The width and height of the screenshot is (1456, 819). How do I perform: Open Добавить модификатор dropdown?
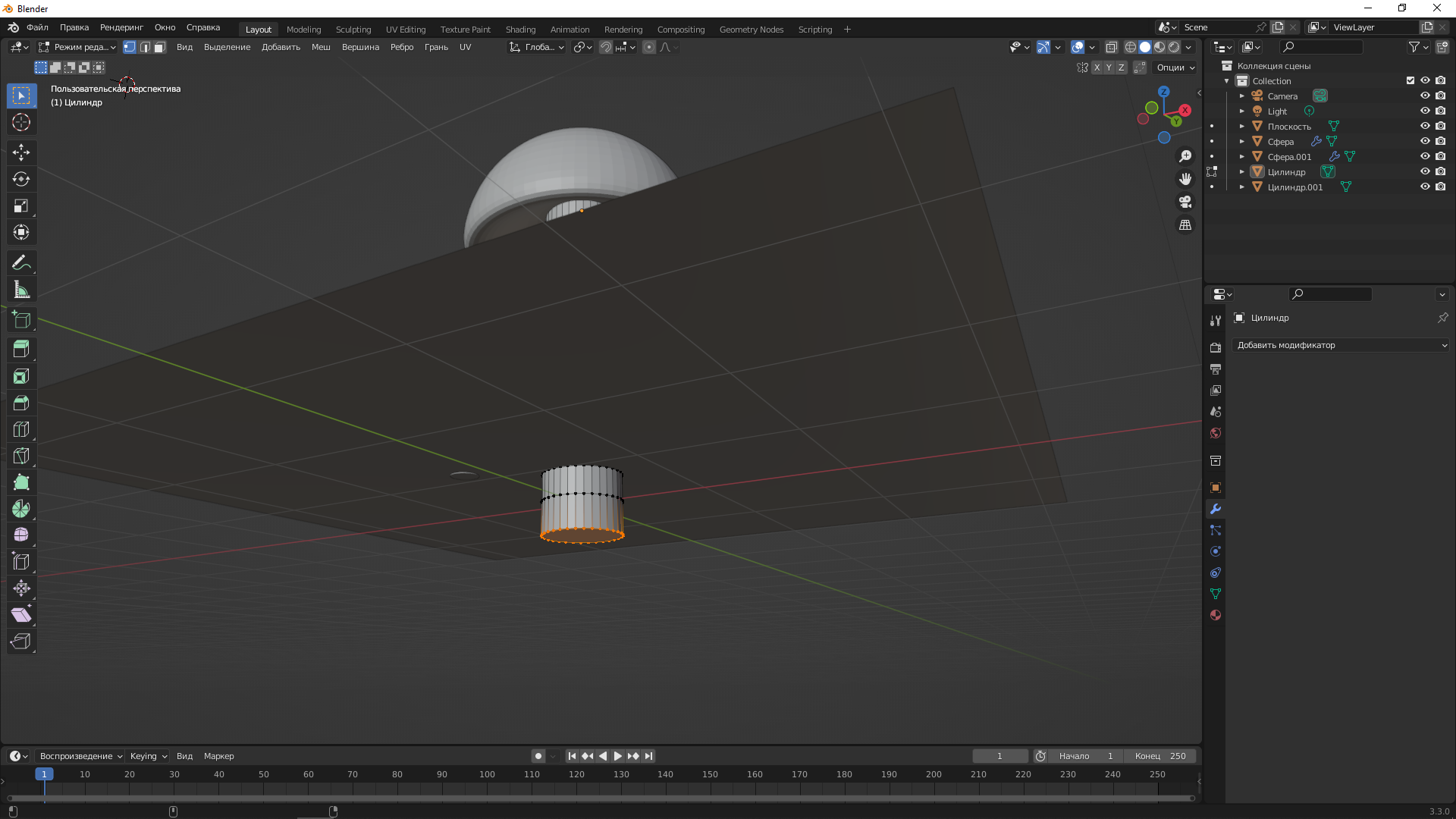pos(1341,345)
